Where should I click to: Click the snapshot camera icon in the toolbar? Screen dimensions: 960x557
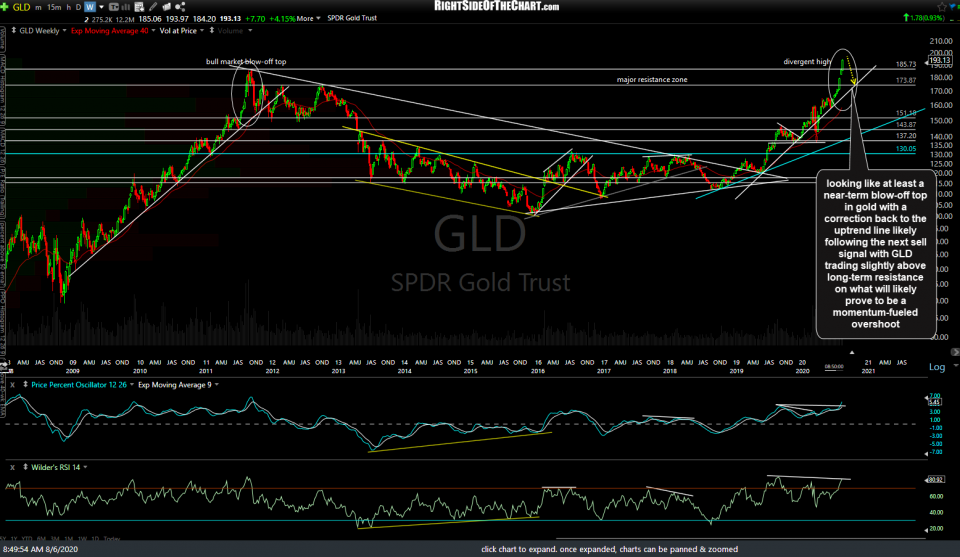[167, 7]
